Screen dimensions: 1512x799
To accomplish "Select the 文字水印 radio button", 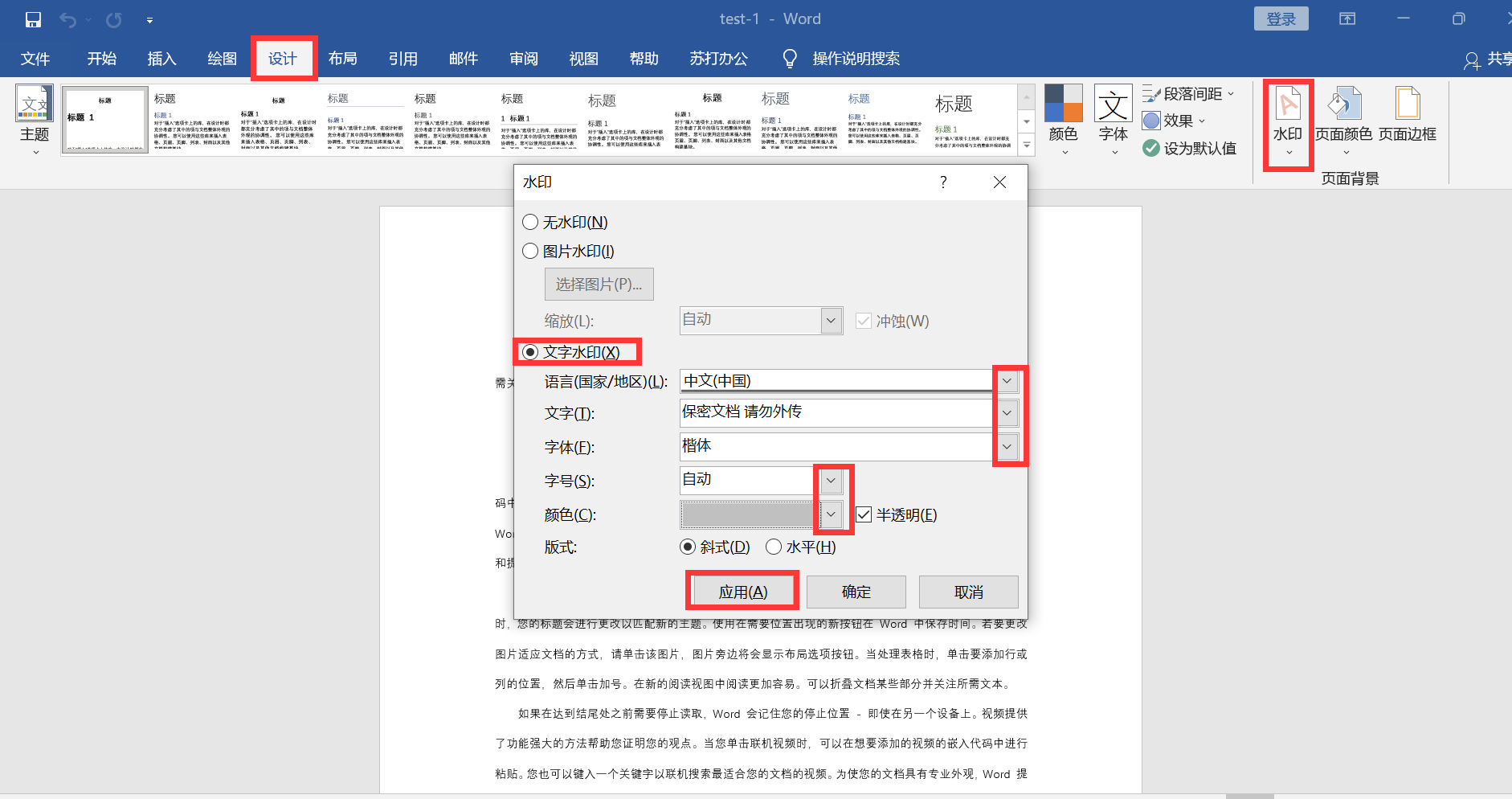I will click(x=530, y=352).
